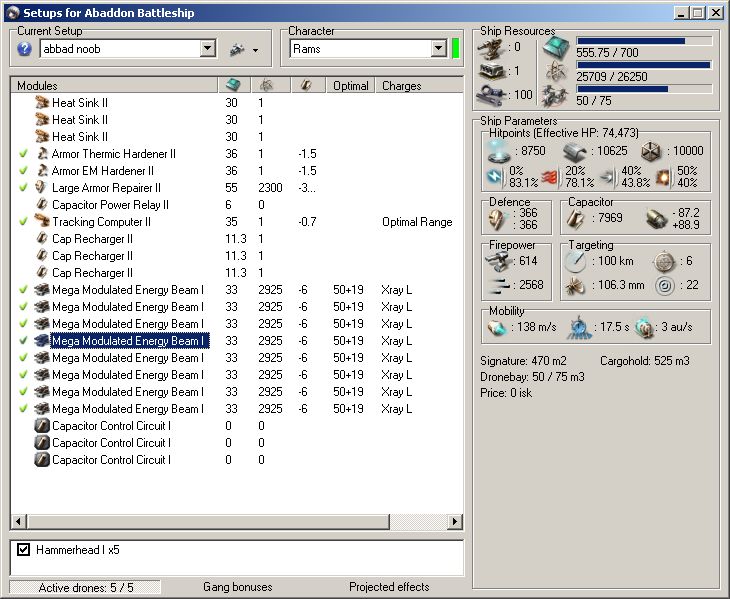Click the sensor strength icon showing 22
The width and height of the screenshot is (730, 599).
(x=665, y=285)
